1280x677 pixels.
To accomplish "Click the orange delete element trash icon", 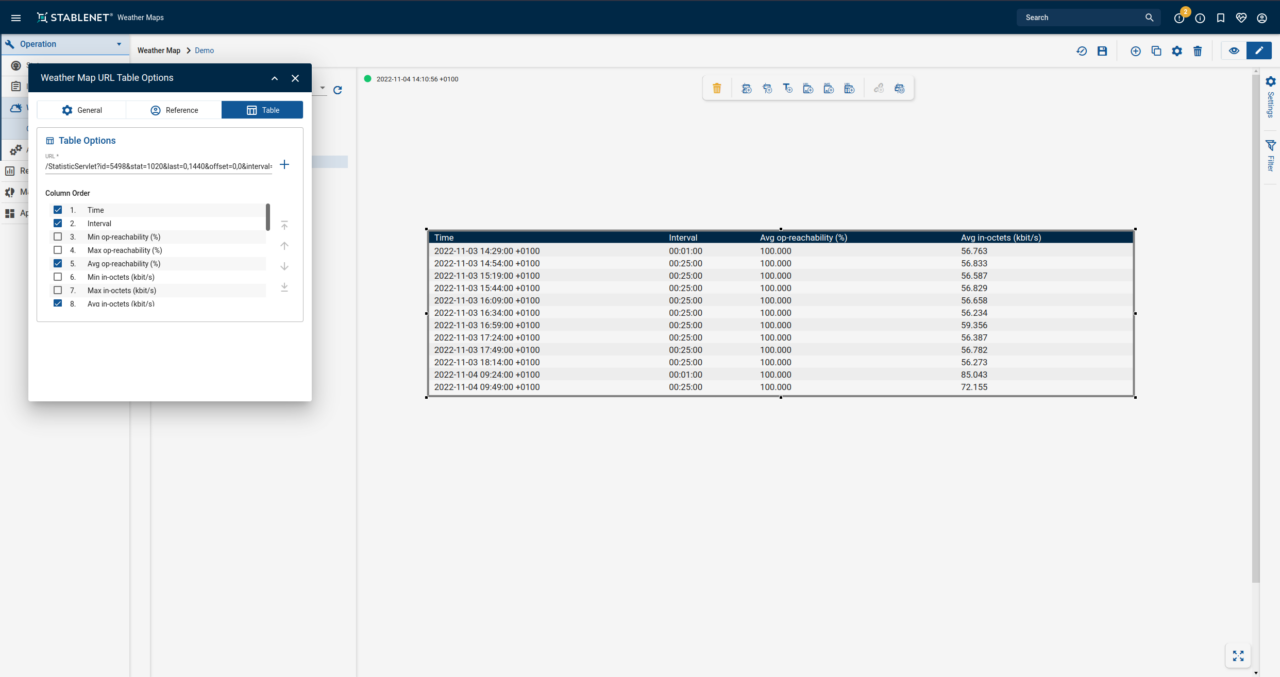I will point(717,89).
